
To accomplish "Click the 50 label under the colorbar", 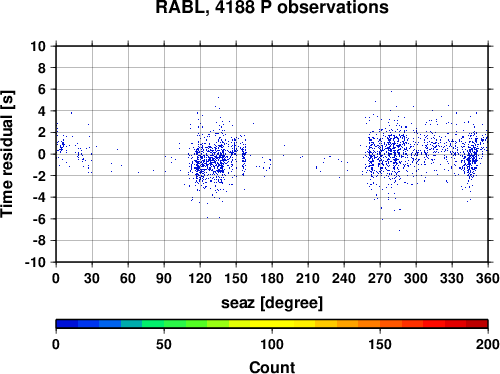I will click(164, 344).
